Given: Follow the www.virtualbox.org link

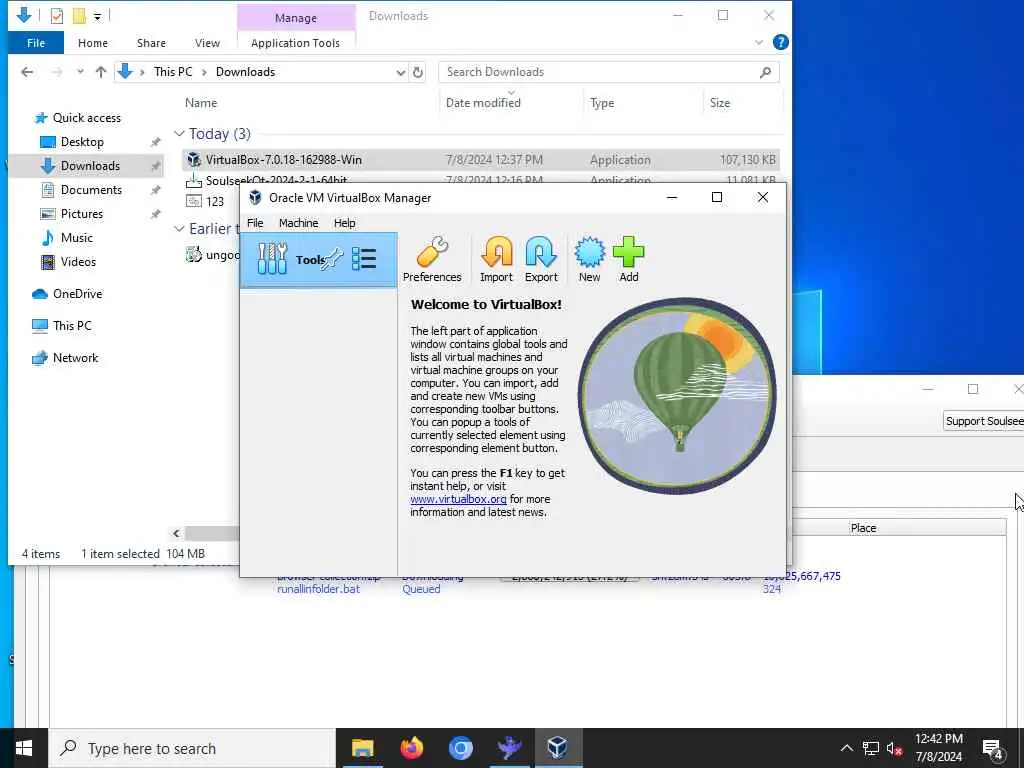Looking at the screenshot, I should click(458, 499).
